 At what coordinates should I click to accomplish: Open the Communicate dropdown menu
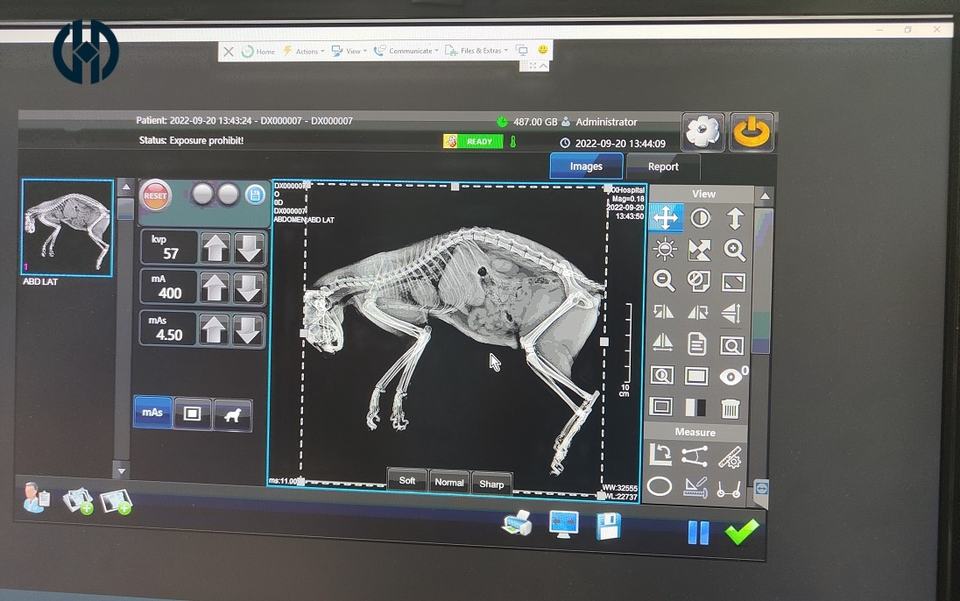(x=406, y=51)
